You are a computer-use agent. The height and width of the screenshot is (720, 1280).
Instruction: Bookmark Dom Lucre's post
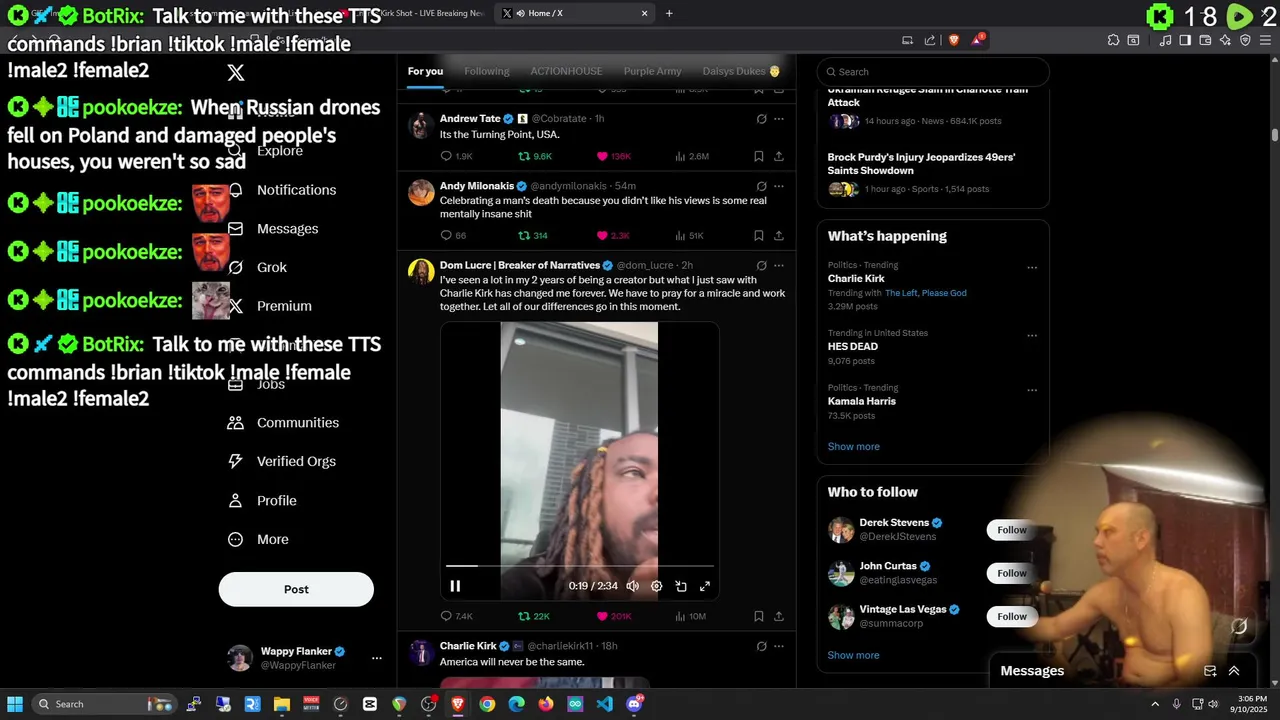pos(759,616)
